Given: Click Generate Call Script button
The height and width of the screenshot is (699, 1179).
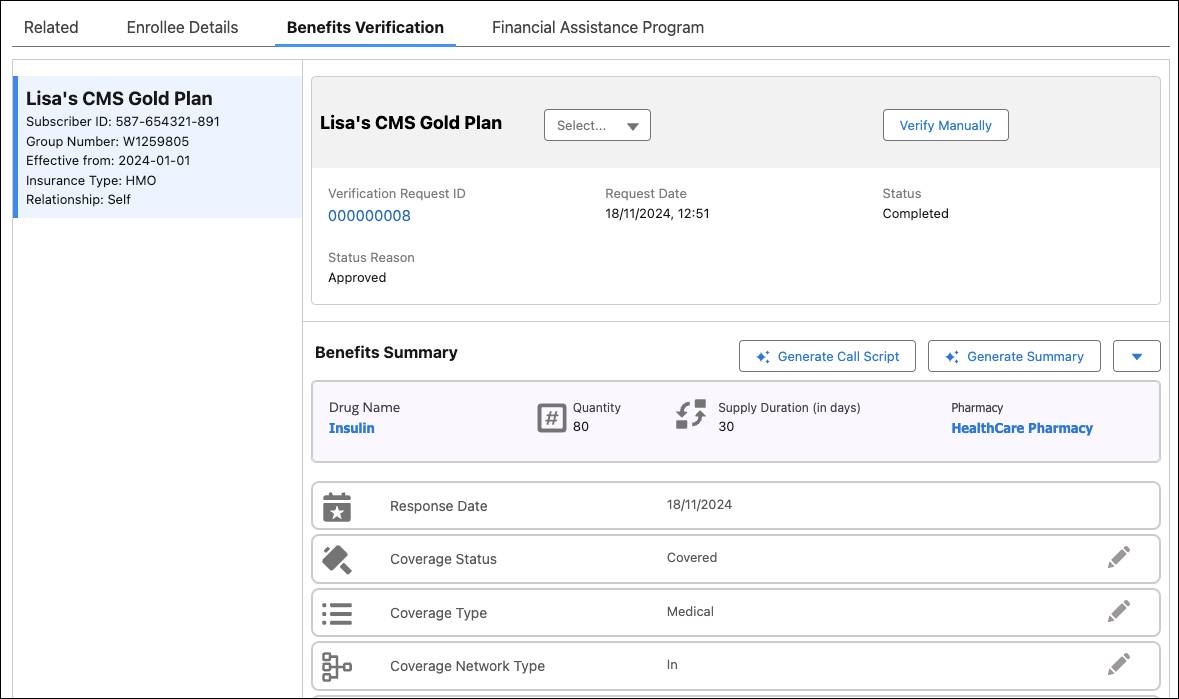Looking at the screenshot, I should [827, 356].
